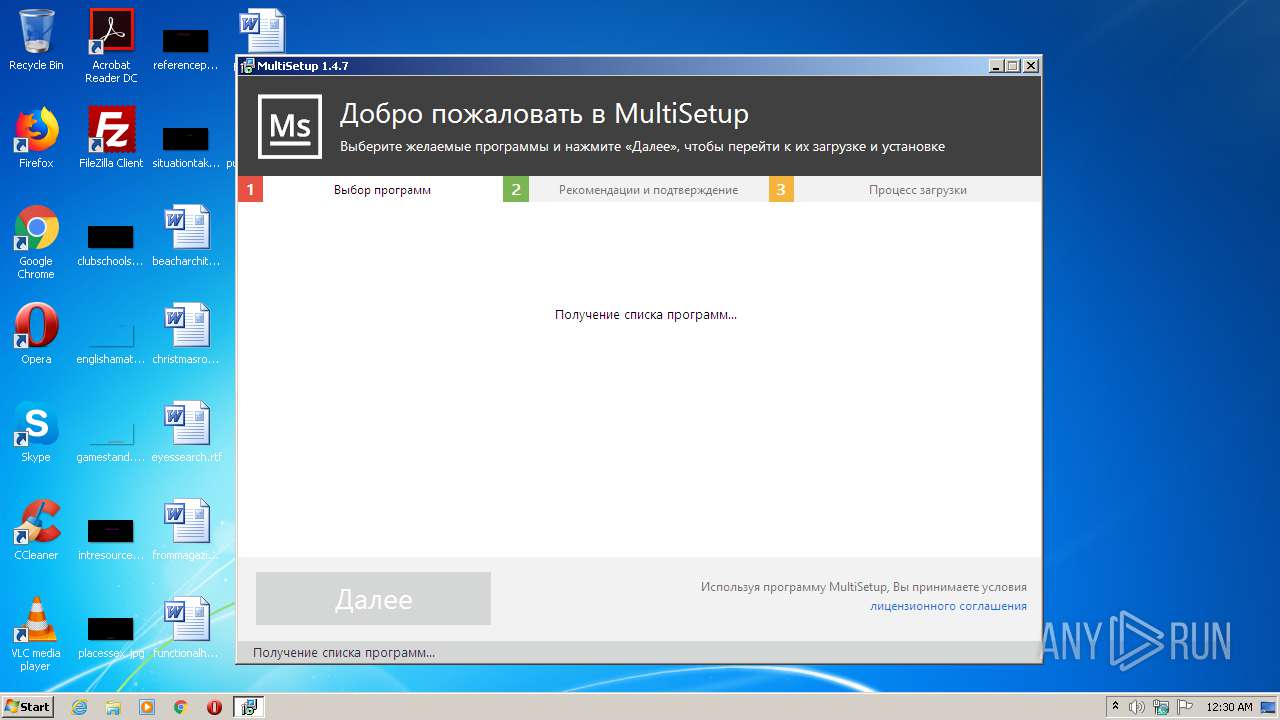Select the referencep... desktop file

186,49
